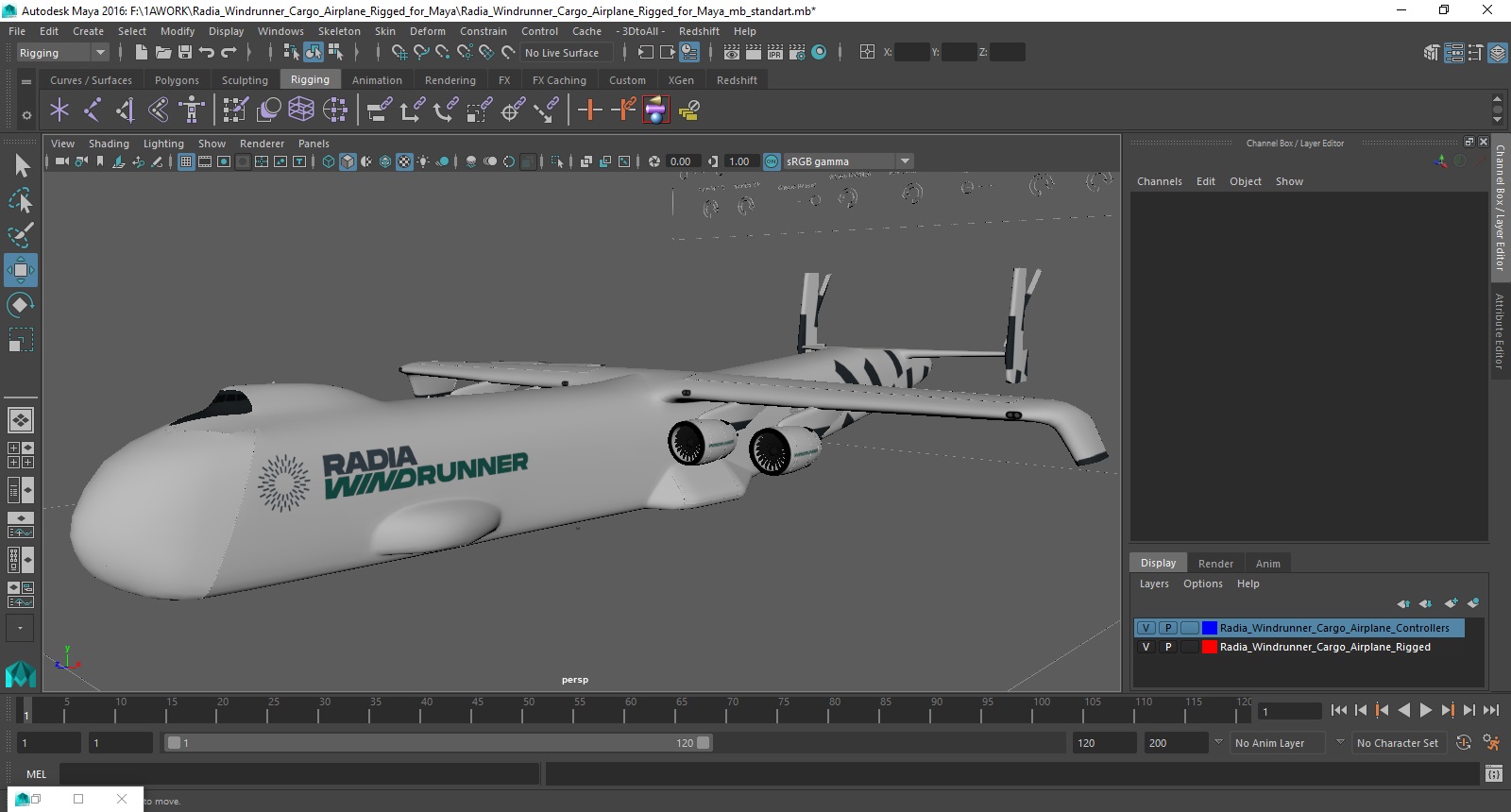Click the time range slider bar
Viewport: 1511px width, 812px height.
439,743
